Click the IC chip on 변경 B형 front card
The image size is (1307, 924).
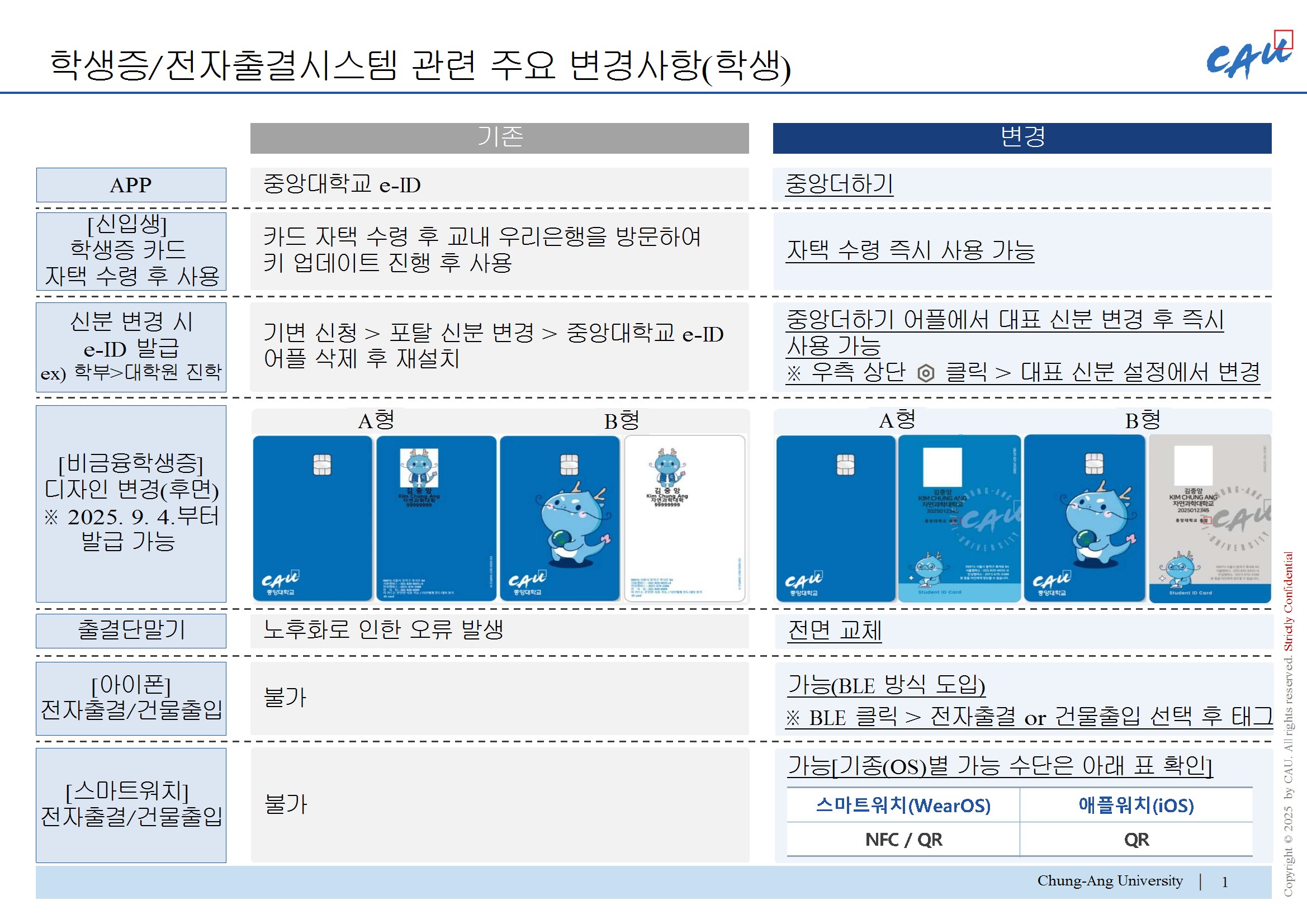point(1094,463)
